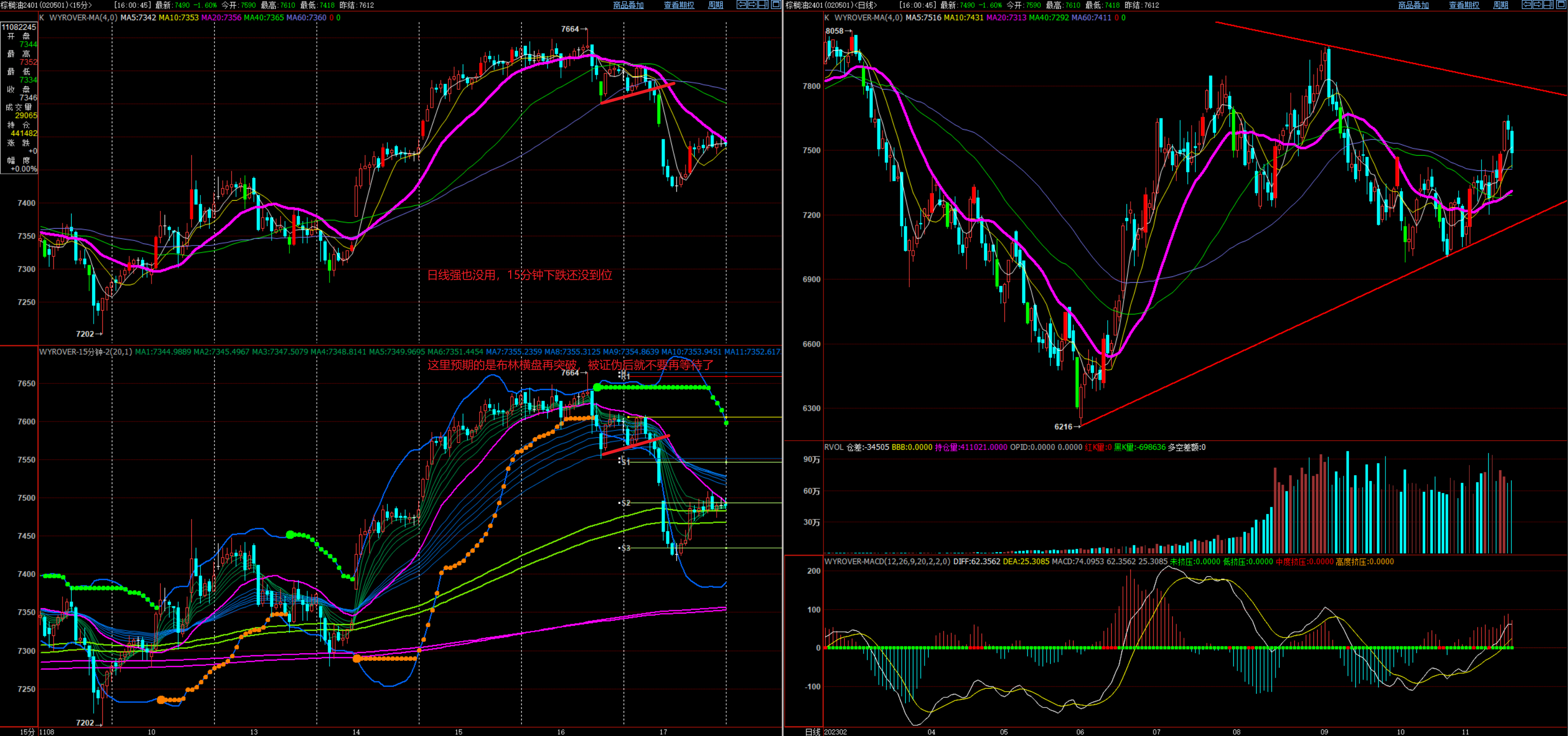Maximize the daily chart pane
Viewport: 1568px width, 736px height.
point(1561,5)
